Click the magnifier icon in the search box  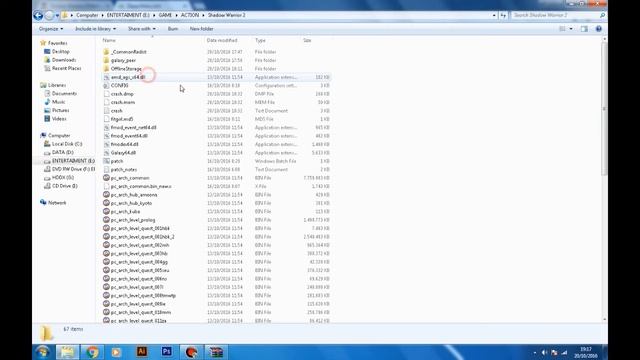click(602, 15)
